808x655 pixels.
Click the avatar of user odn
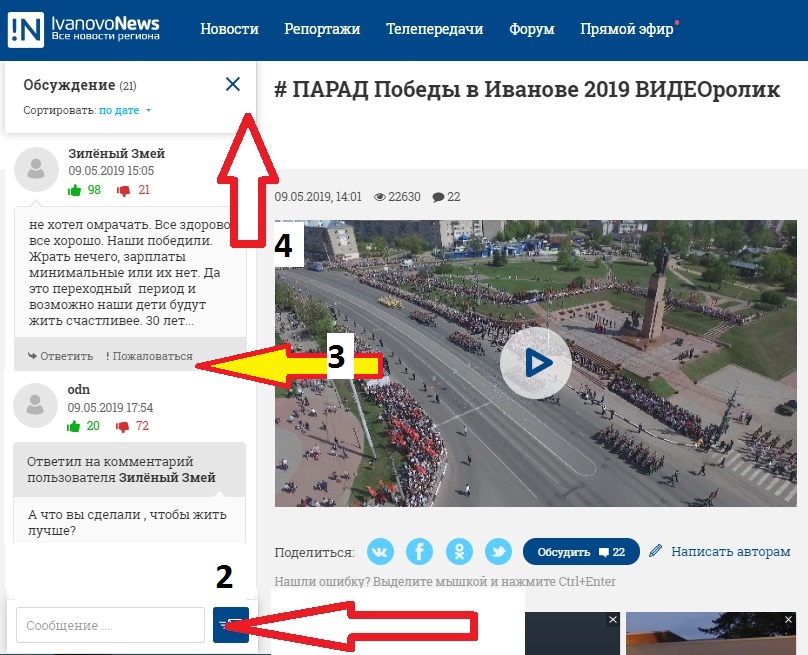(x=35, y=405)
